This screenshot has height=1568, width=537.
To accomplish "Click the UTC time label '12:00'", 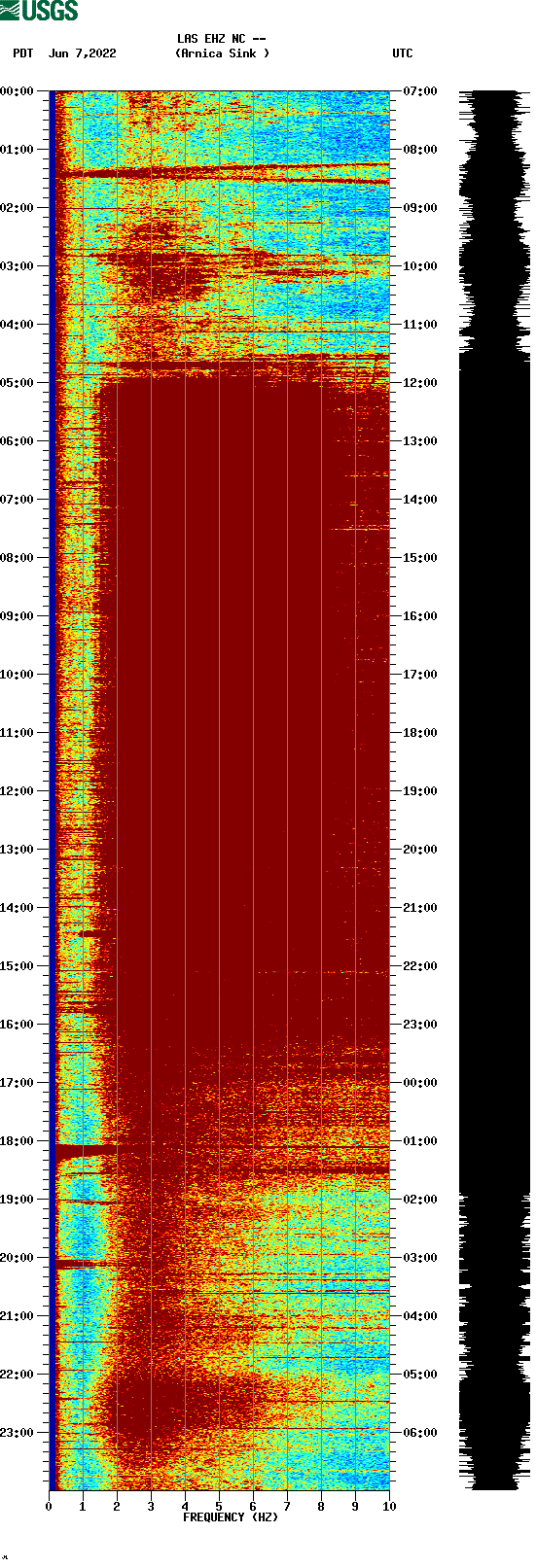I will click(420, 383).
